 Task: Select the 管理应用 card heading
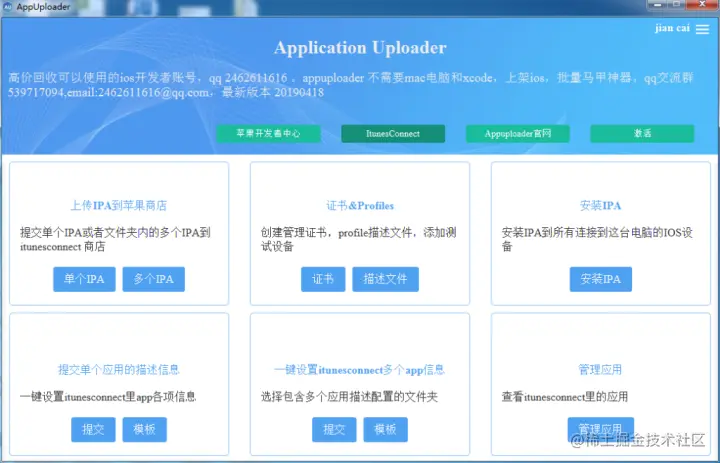600,370
